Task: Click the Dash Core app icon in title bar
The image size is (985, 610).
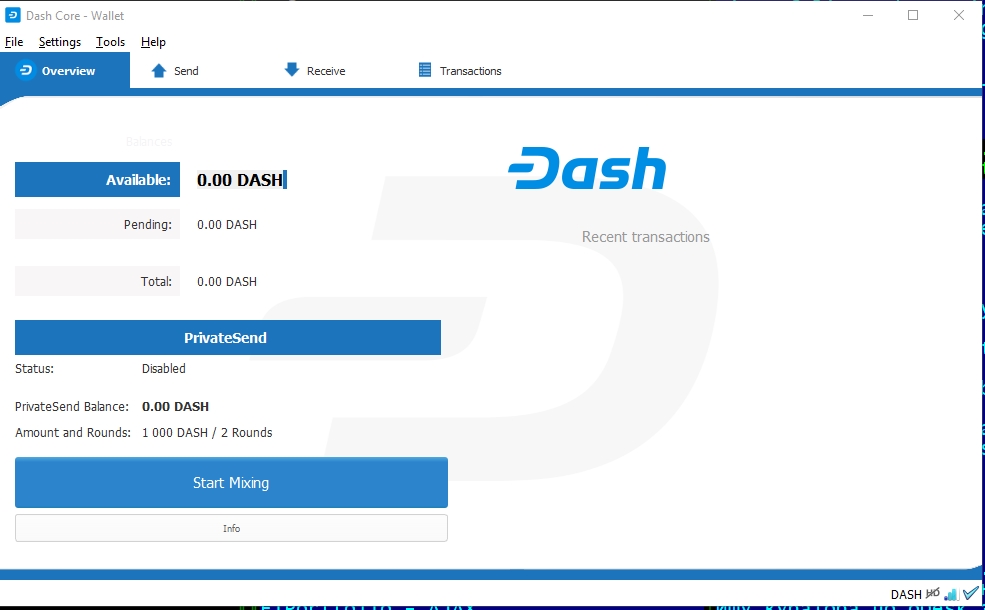Action: tap(13, 15)
